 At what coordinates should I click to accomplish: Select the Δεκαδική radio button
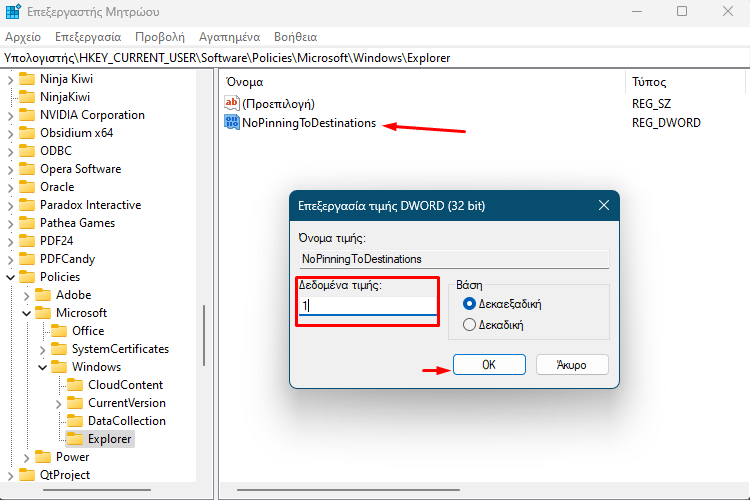coord(469,325)
